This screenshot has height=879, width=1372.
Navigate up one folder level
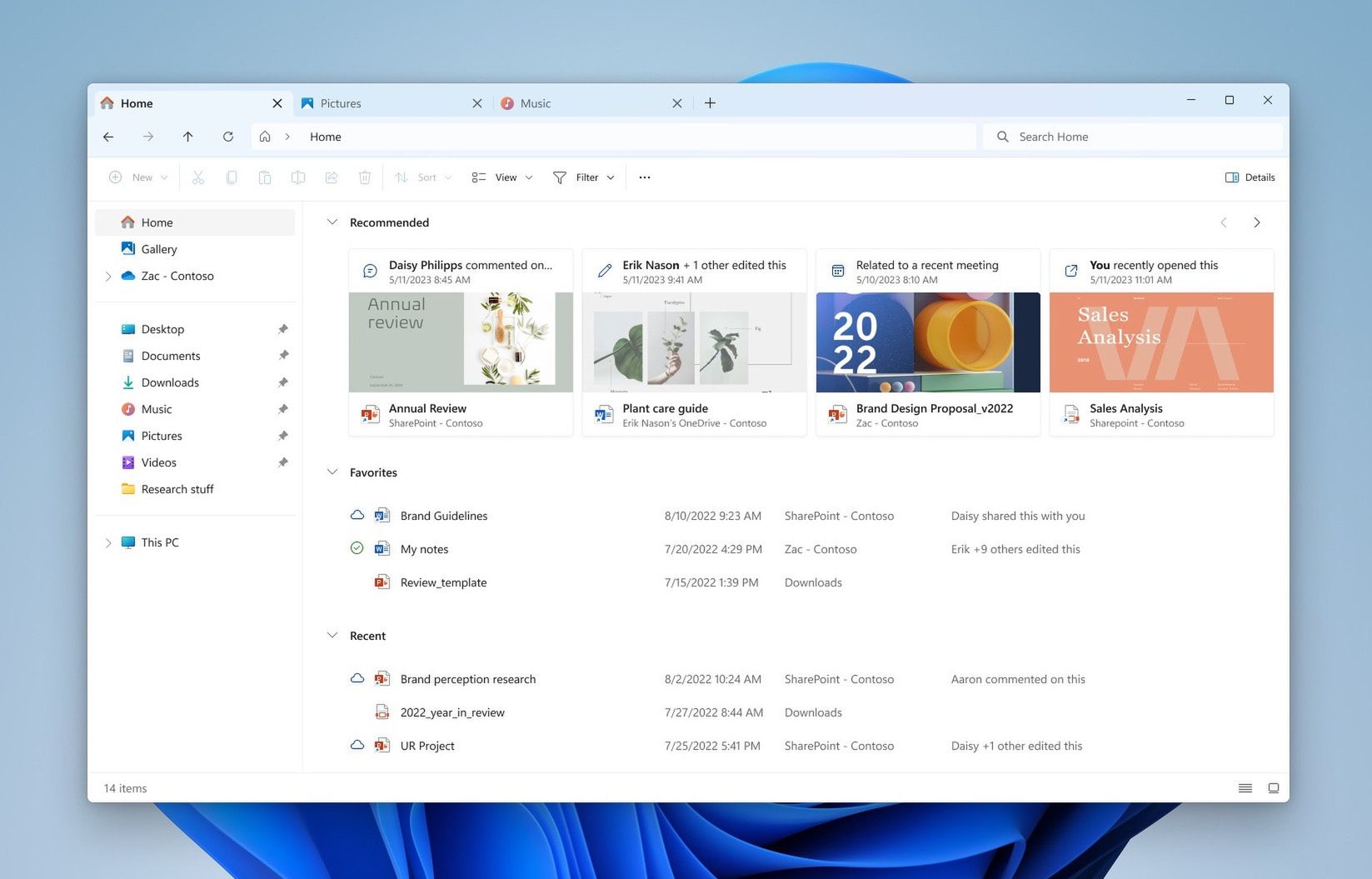(188, 137)
